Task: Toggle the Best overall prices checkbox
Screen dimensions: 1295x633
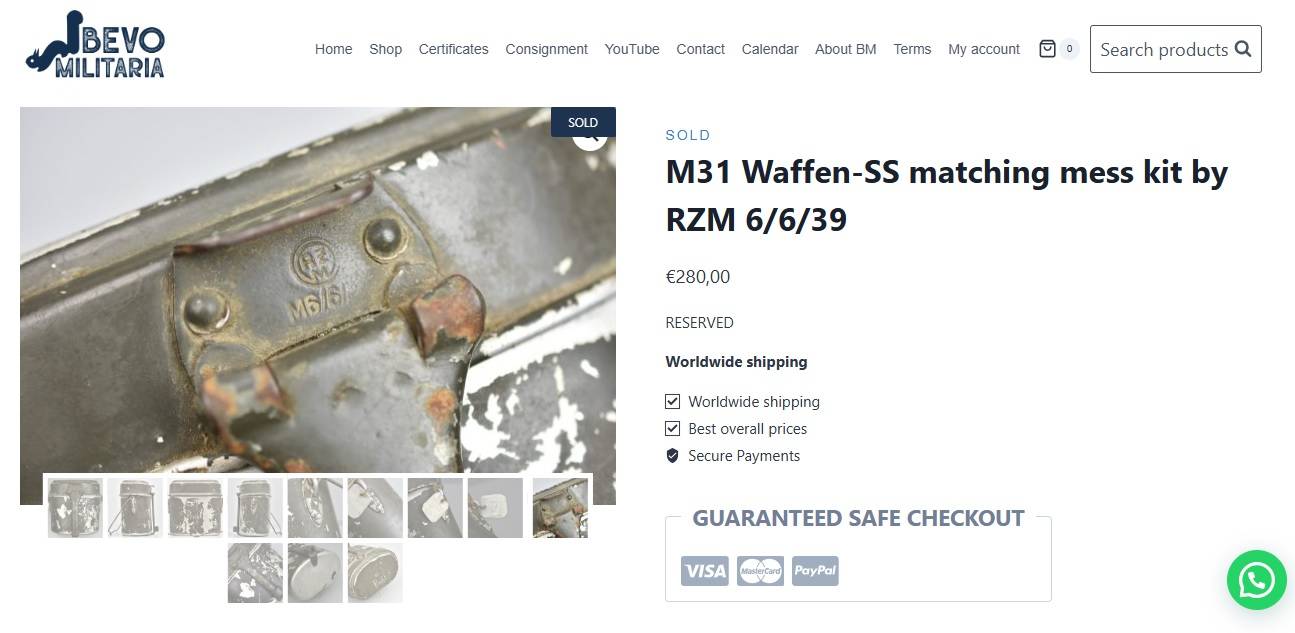Action: 672,429
